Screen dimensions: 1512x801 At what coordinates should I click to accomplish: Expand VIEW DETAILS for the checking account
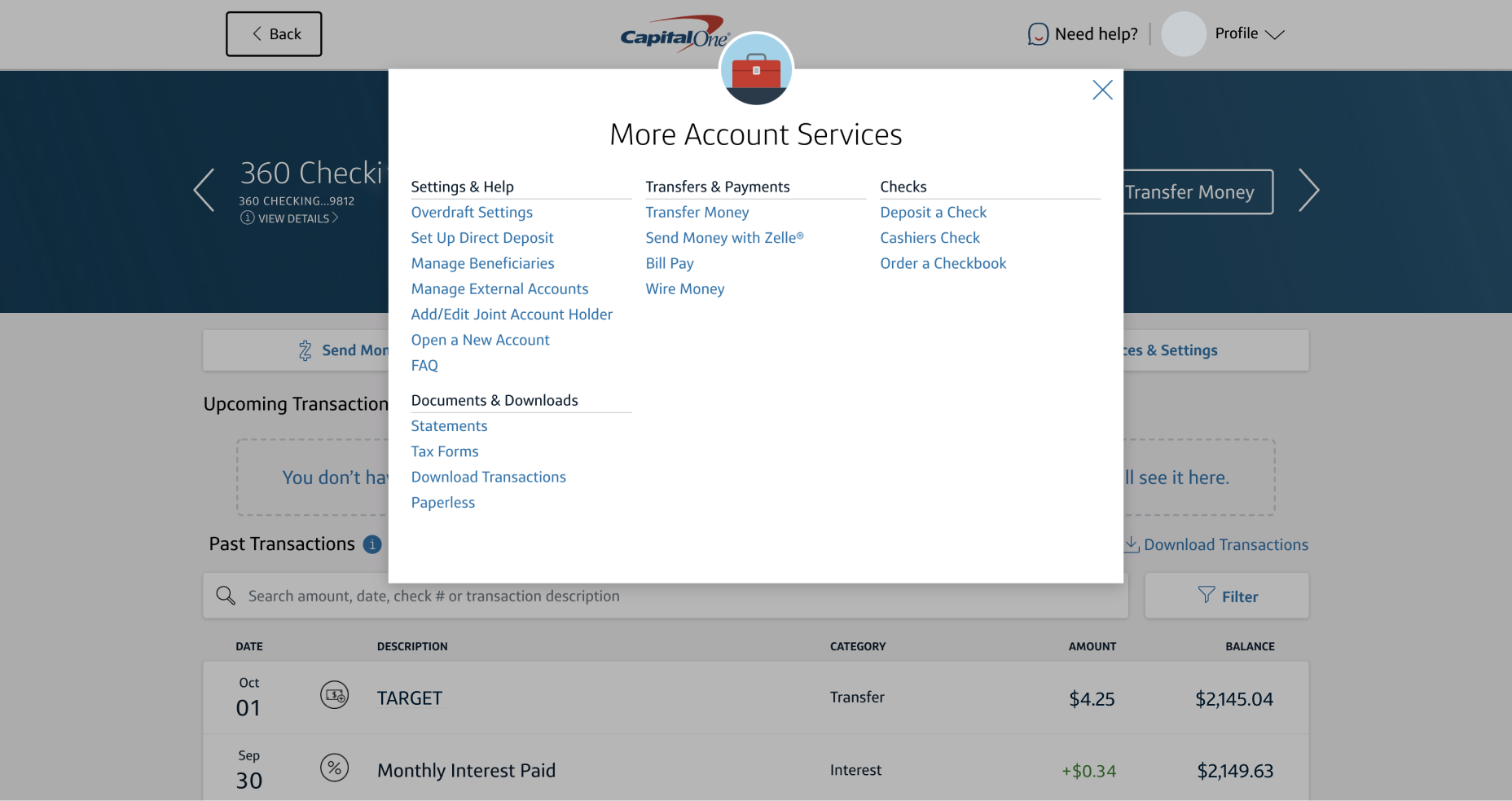293,218
